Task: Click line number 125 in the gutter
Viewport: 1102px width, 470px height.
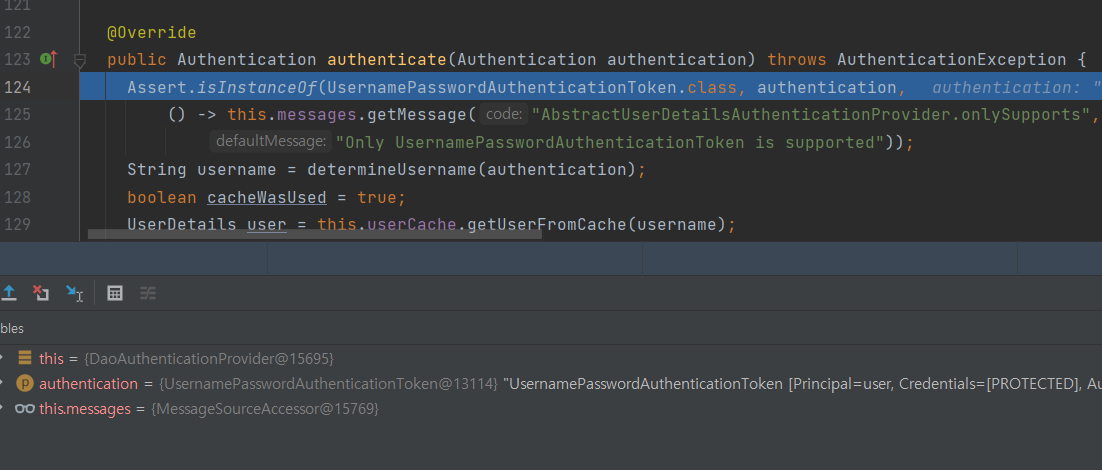Action: tap(18, 115)
